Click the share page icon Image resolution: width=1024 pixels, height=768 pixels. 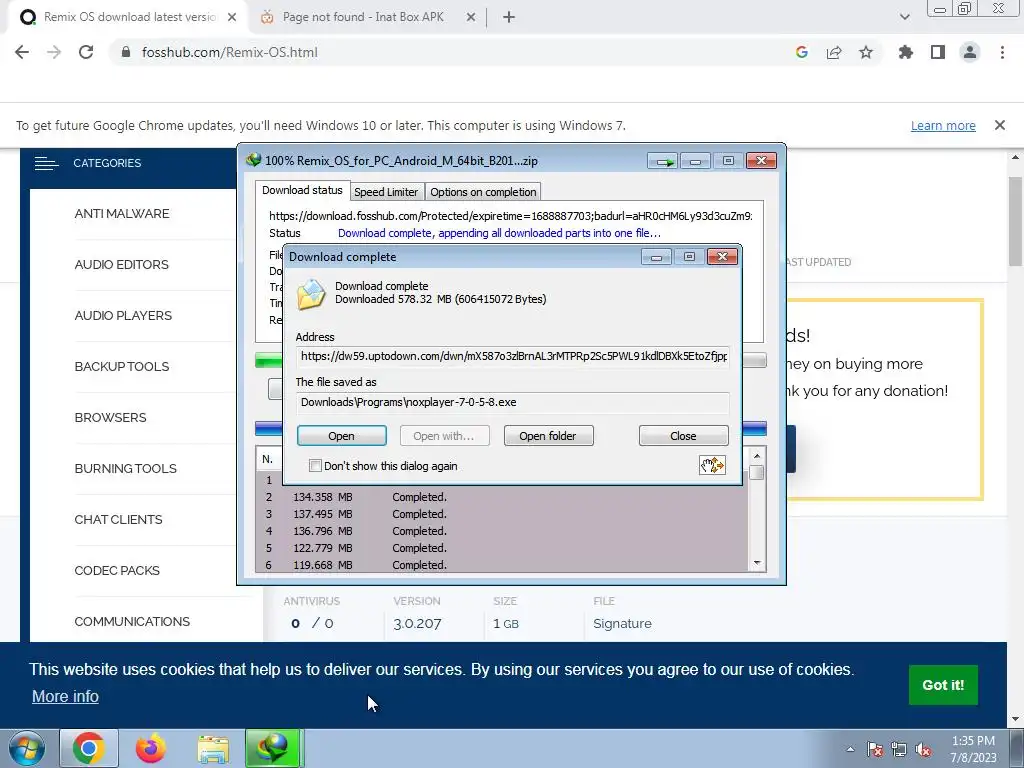point(834,52)
